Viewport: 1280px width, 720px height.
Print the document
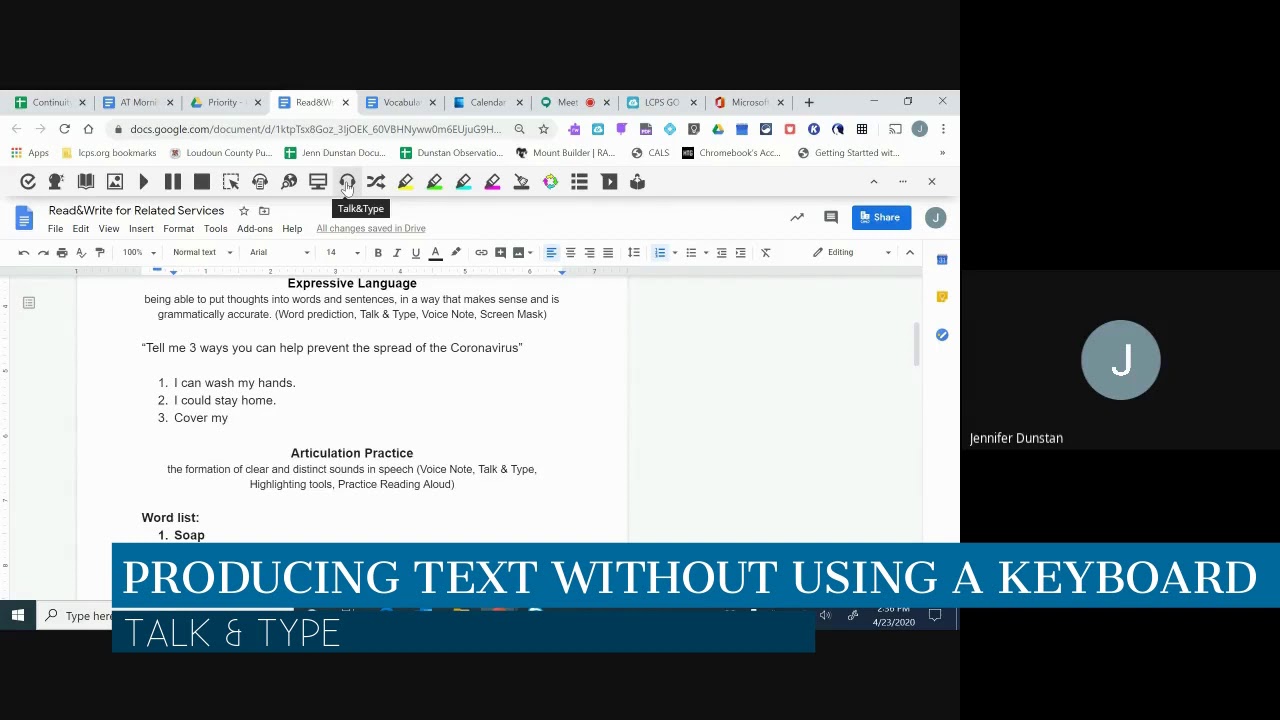click(62, 253)
